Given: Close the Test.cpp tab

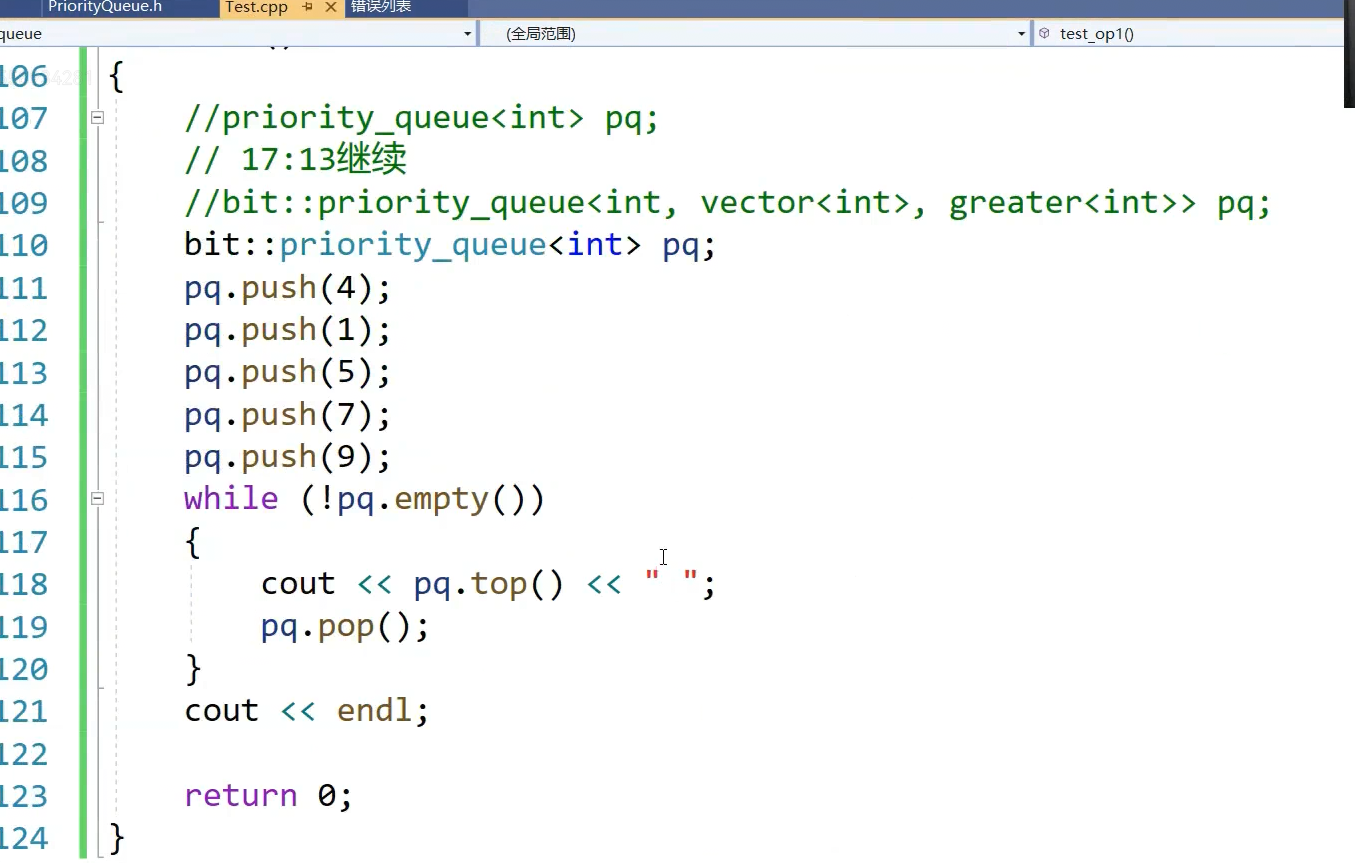Looking at the screenshot, I should [x=331, y=7].
